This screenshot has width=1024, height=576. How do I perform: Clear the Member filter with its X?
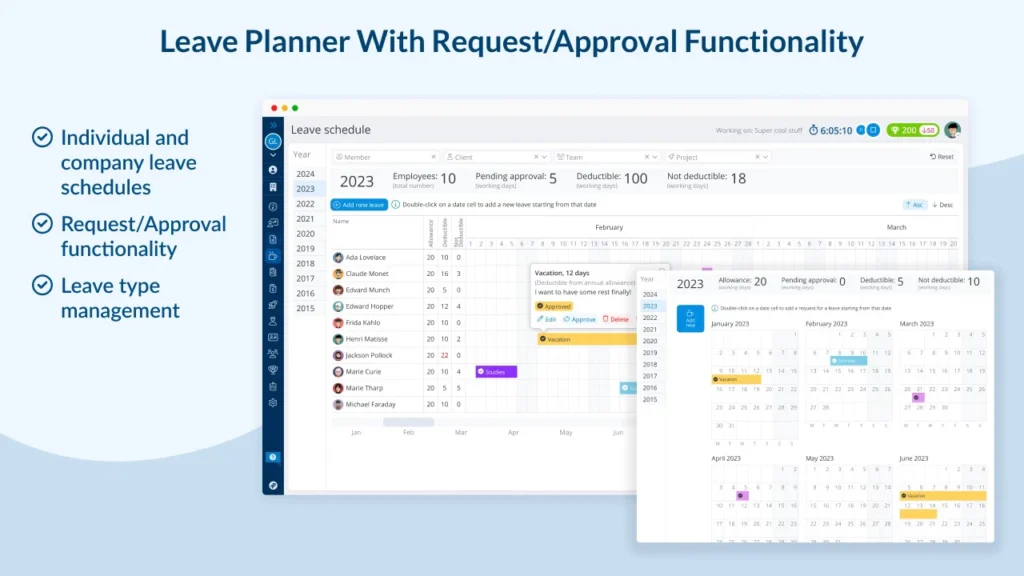coord(433,157)
